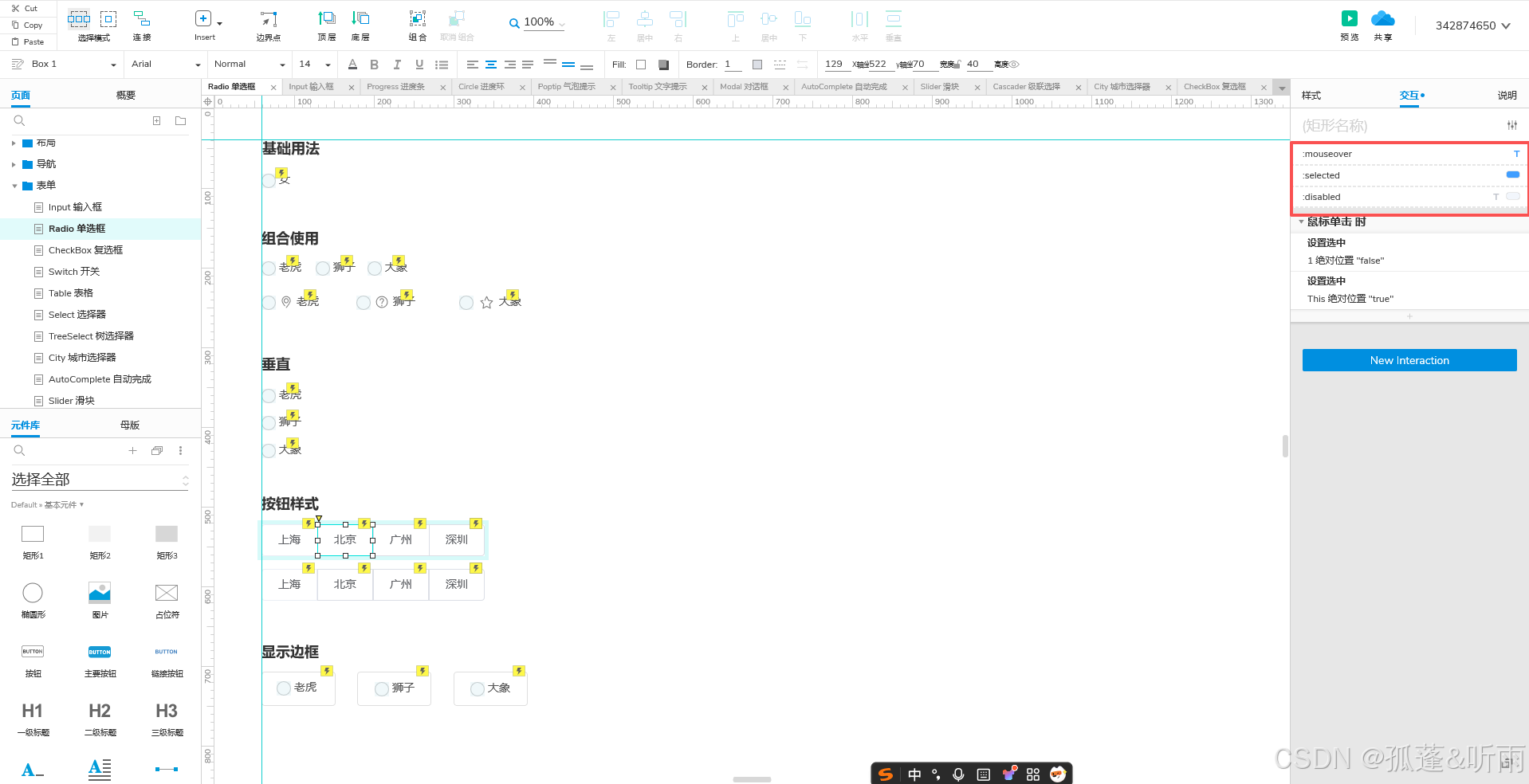This screenshot has height=784, width=1529.
Task: Toggle the :selected style switch
Action: pos(1512,174)
